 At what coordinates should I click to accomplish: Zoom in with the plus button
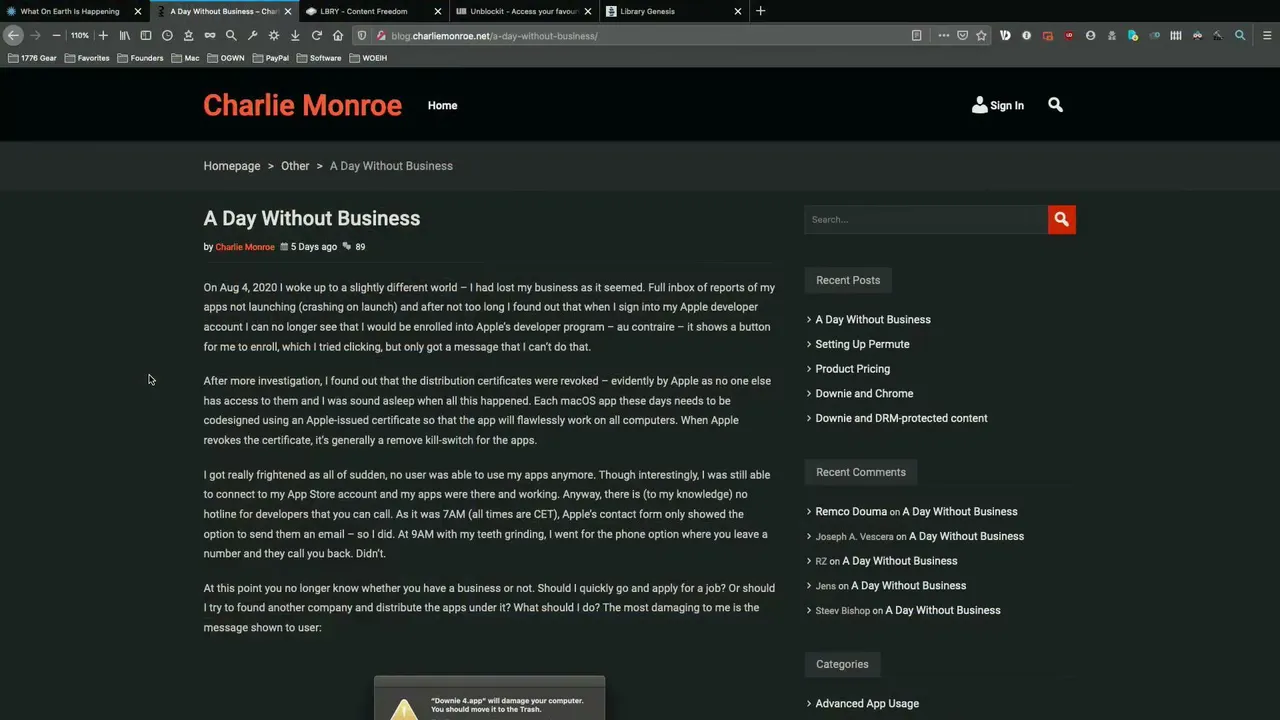102,35
